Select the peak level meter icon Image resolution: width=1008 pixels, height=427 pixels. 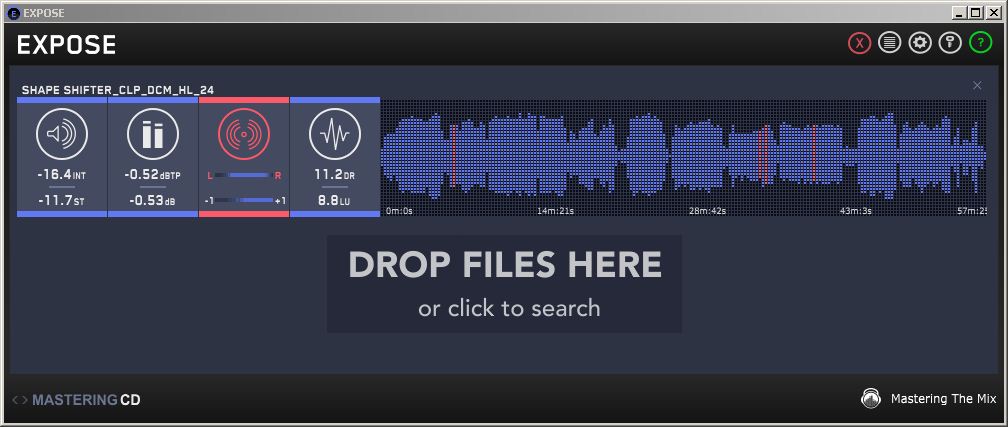152,134
